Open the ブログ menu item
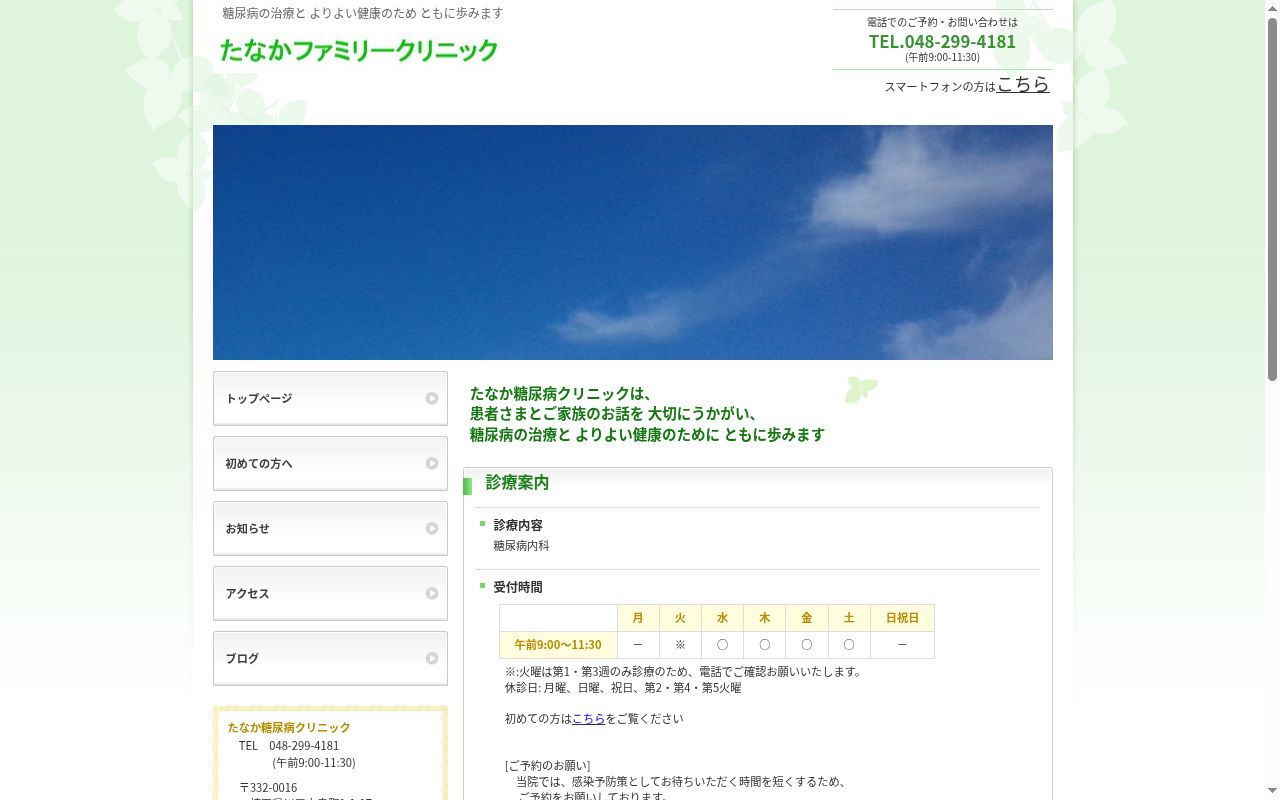 (330, 658)
